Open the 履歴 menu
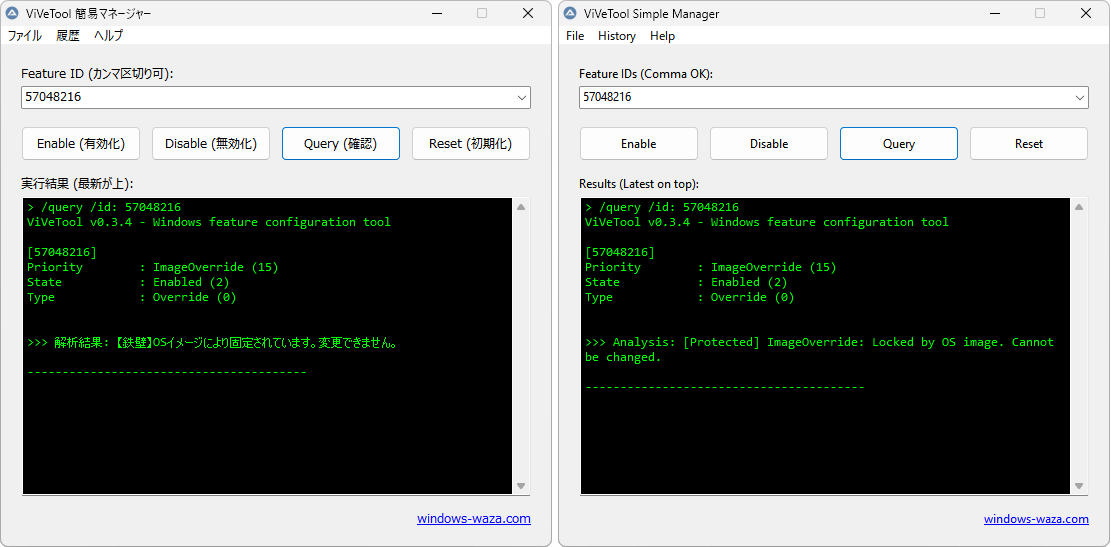Viewport: 1111px width, 547px height. tap(68, 36)
